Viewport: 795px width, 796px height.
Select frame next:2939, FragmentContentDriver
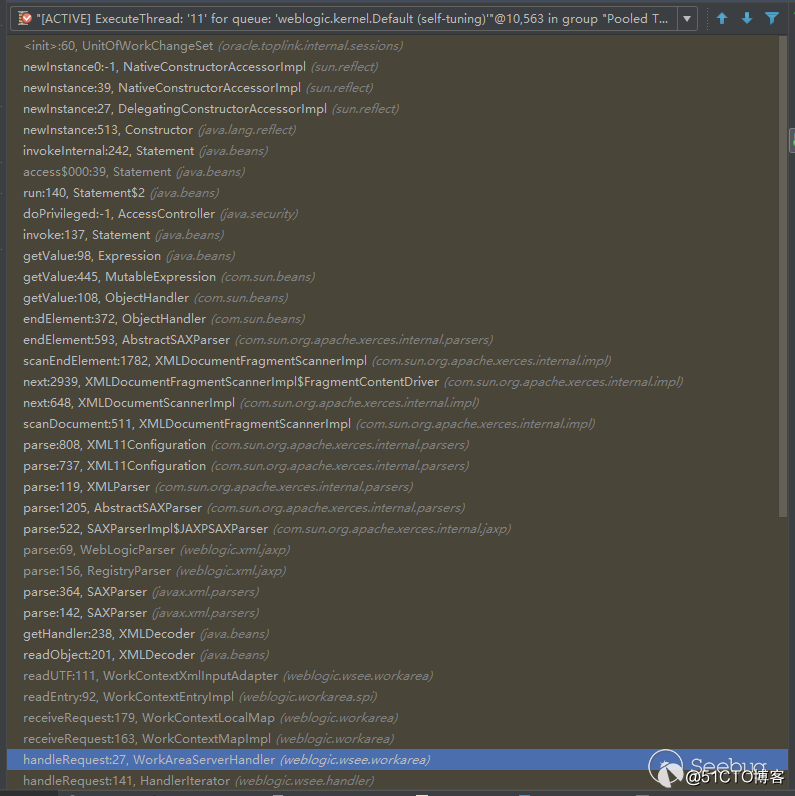397,382
